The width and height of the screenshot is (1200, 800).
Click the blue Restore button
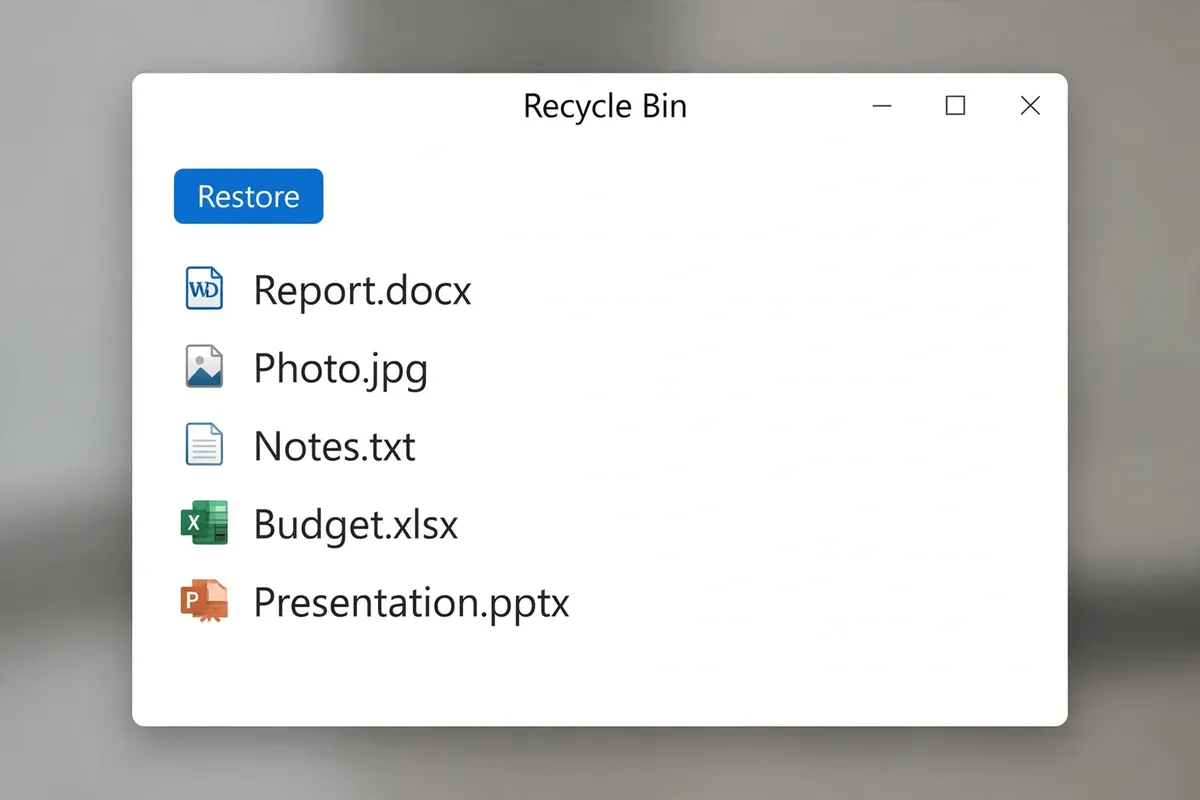248,196
